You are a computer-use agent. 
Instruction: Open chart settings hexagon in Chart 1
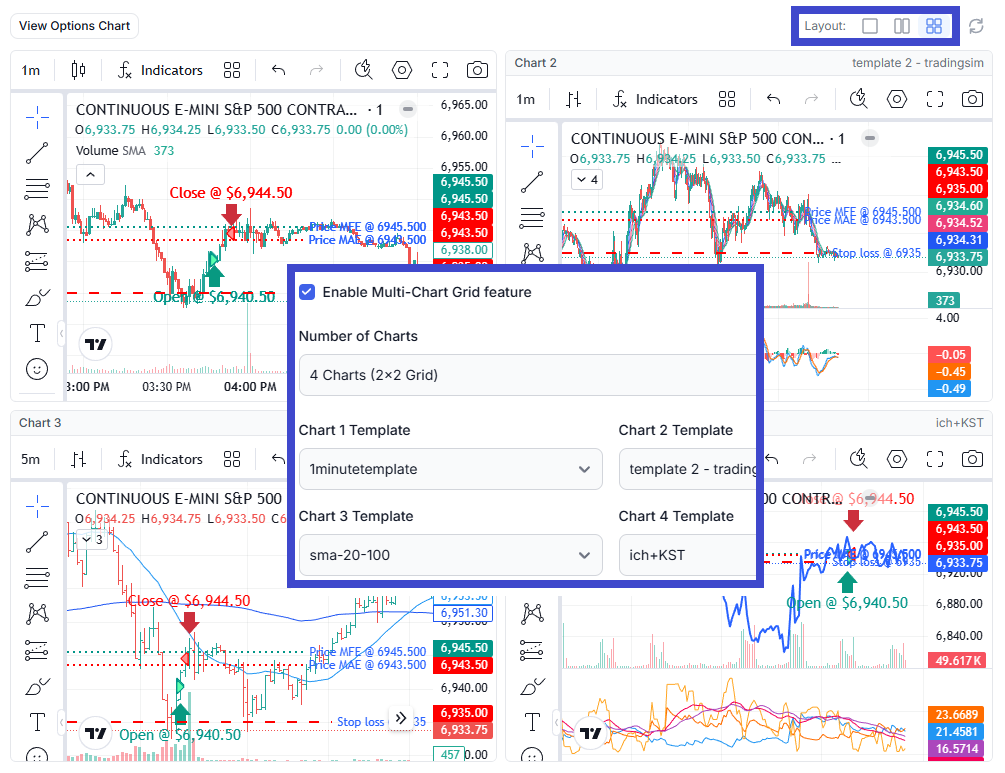tap(402, 70)
